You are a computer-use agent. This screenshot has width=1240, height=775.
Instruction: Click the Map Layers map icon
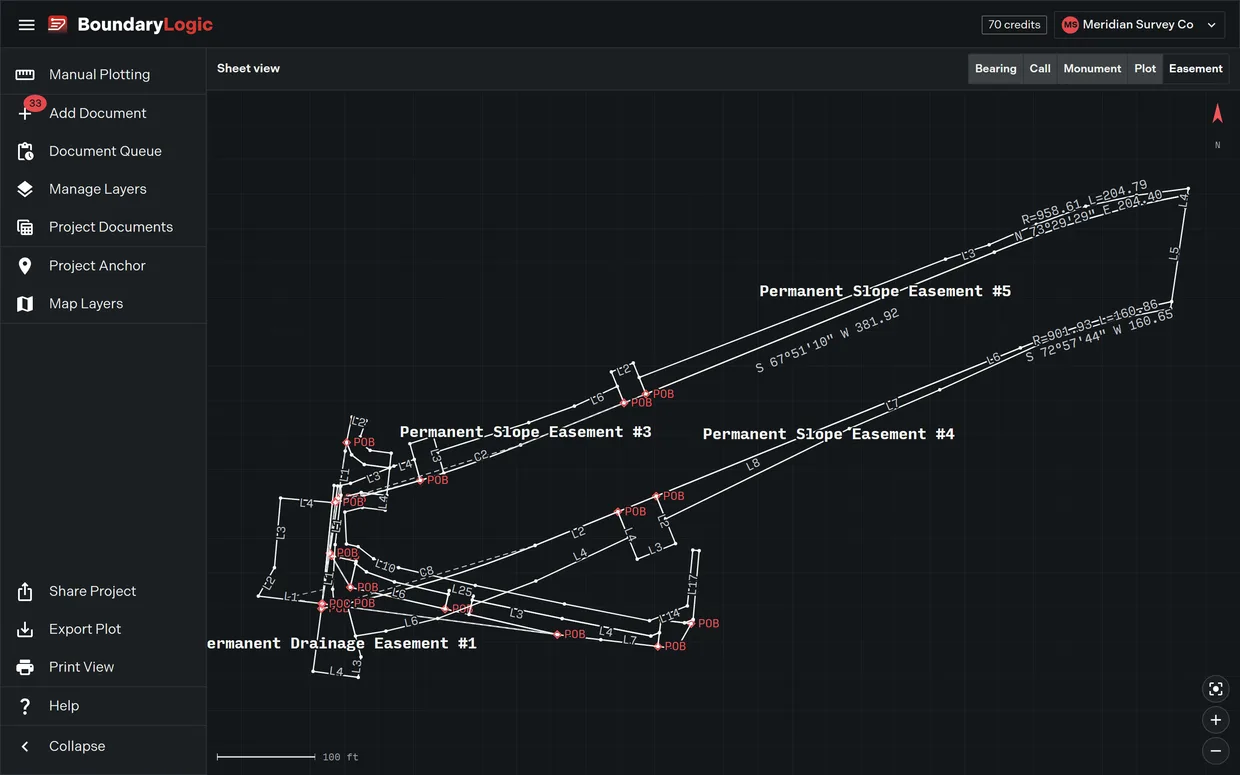pos(25,303)
